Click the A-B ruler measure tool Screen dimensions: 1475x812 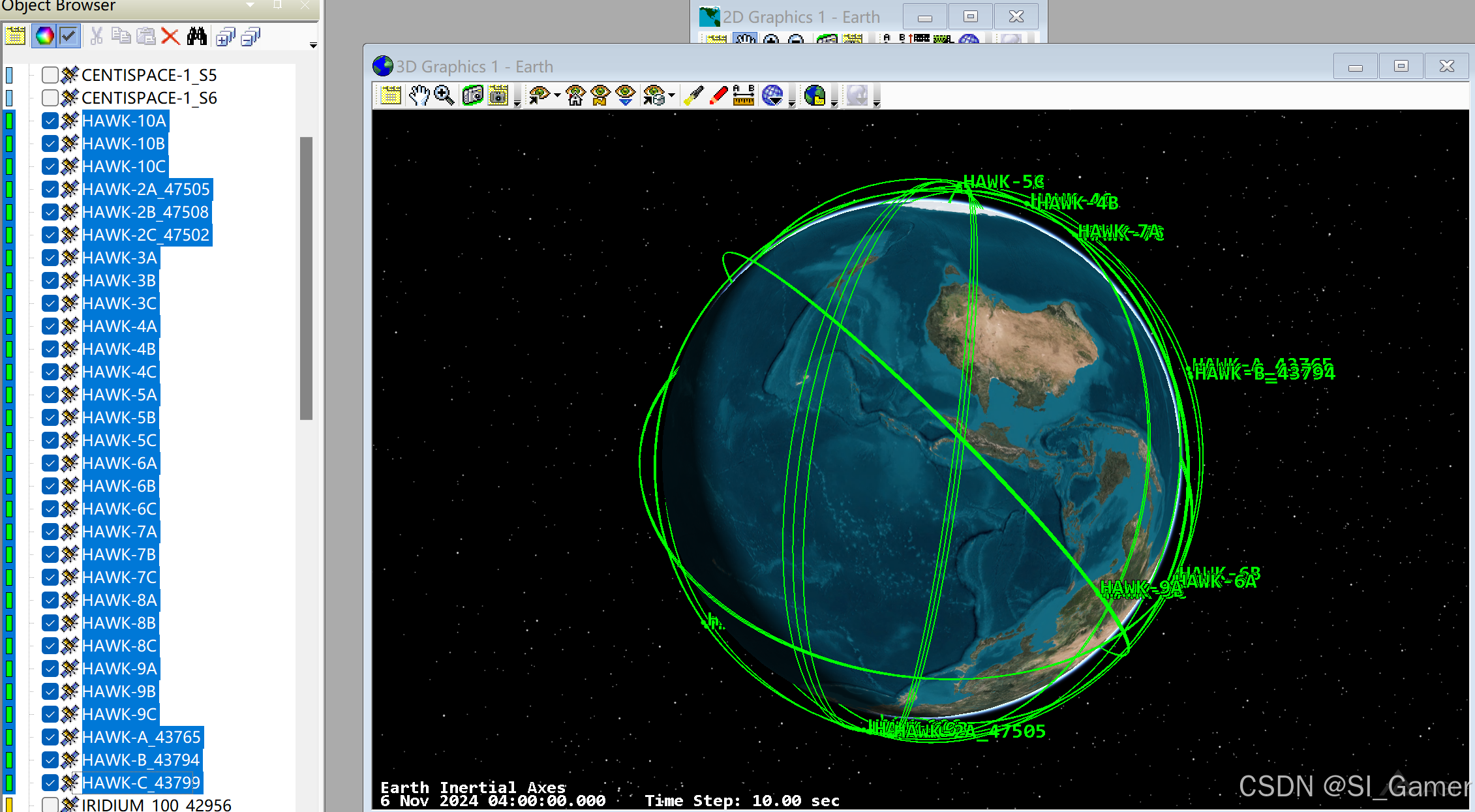(743, 96)
